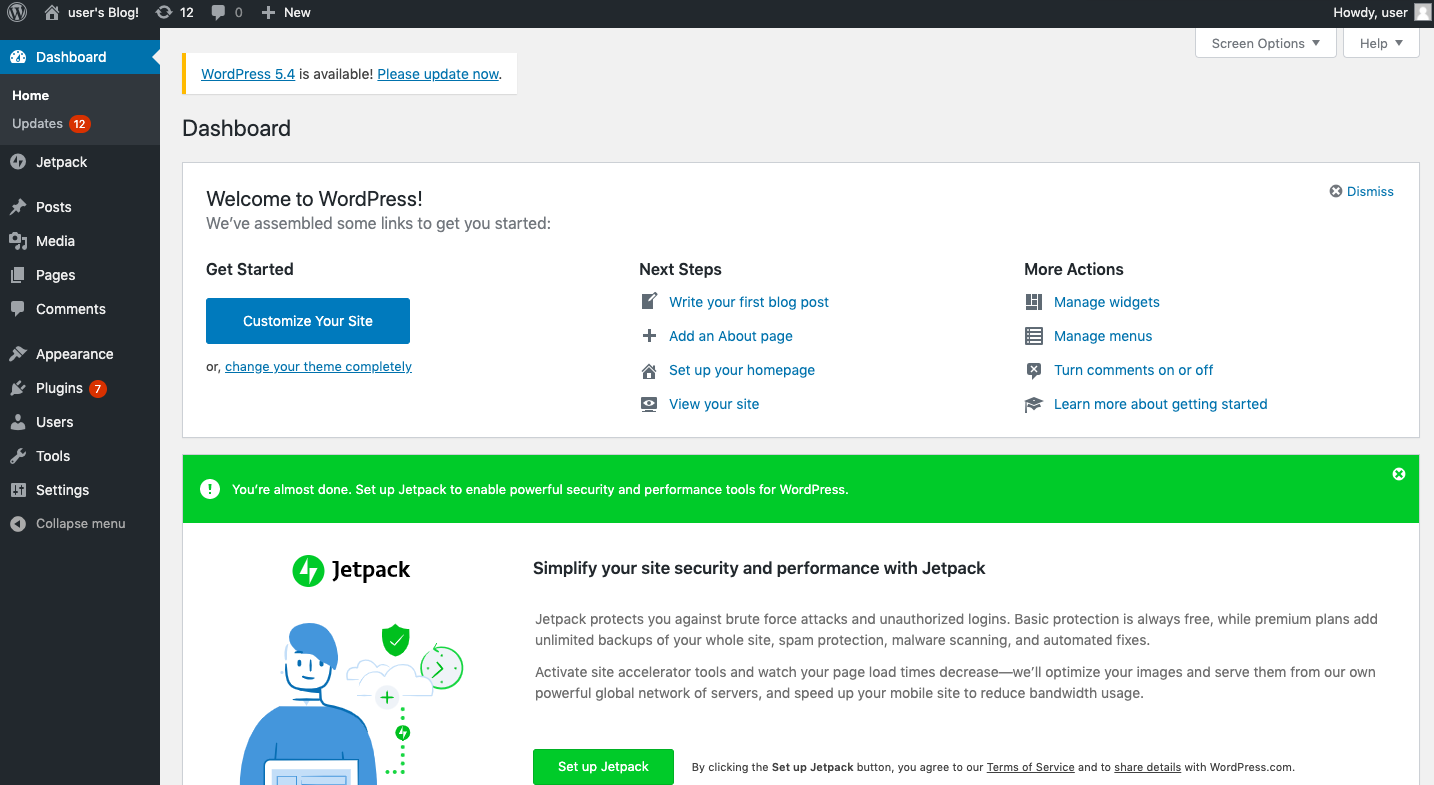
Task: Open the updates icon in admin bar
Action: (x=165, y=13)
